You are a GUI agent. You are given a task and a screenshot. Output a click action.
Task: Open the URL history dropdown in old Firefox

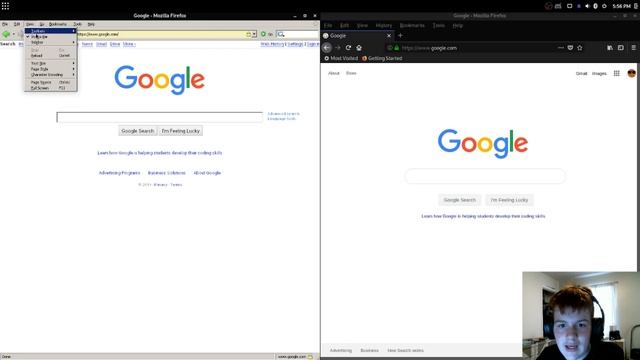click(x=254, y=34)
